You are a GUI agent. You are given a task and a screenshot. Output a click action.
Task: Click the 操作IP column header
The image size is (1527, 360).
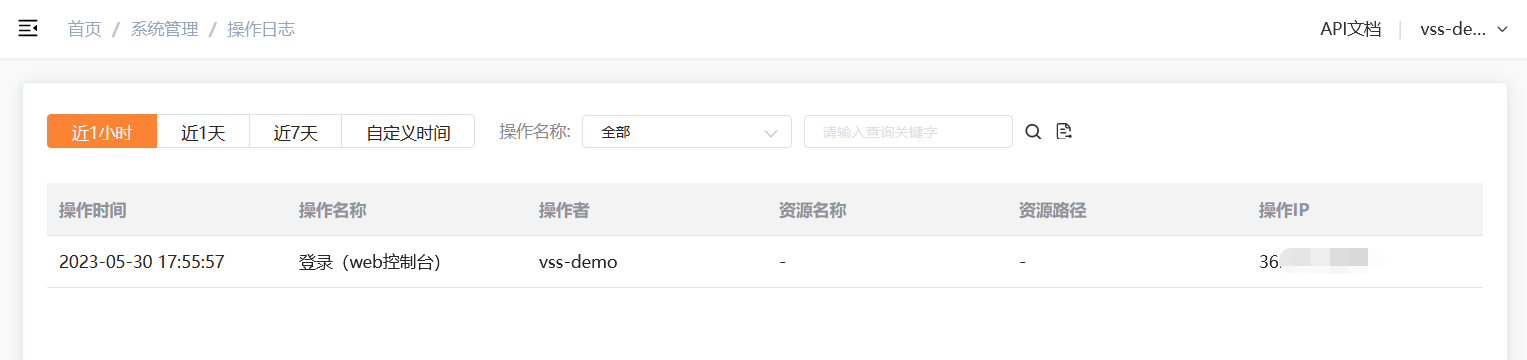coord(1284,210)
